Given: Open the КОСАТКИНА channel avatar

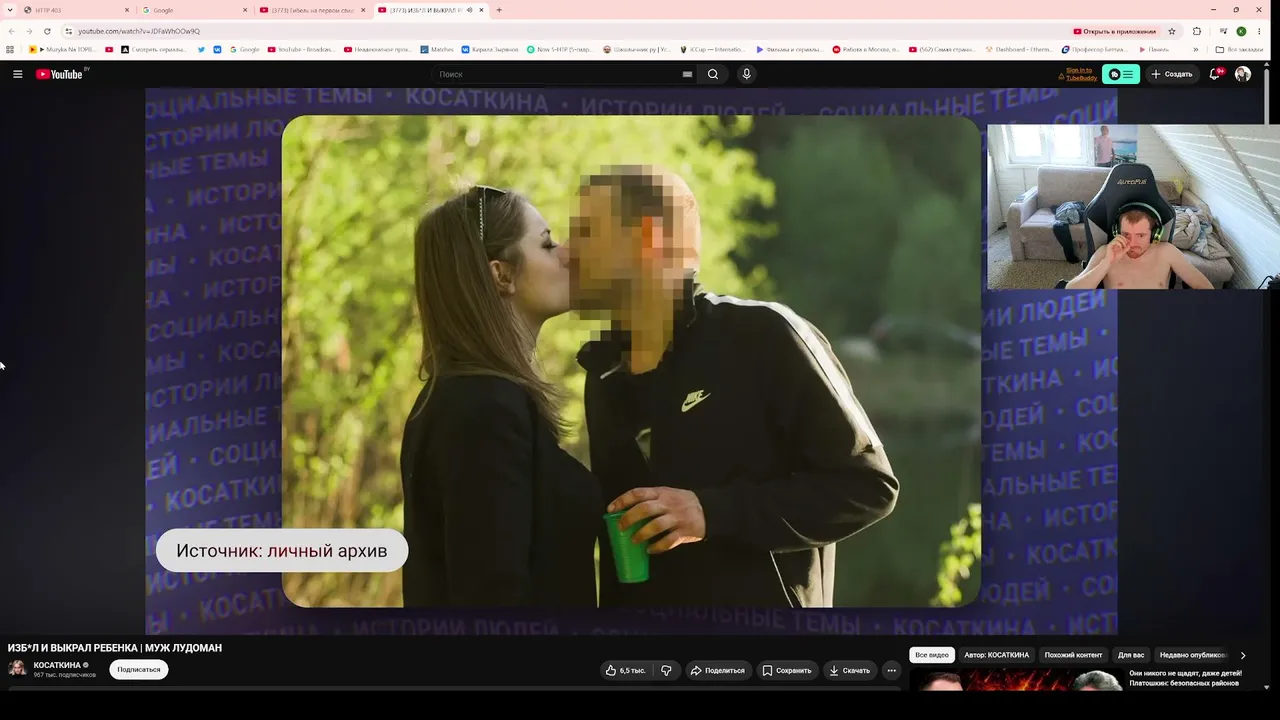Looking at the screenshot, I should click(17, 669).
